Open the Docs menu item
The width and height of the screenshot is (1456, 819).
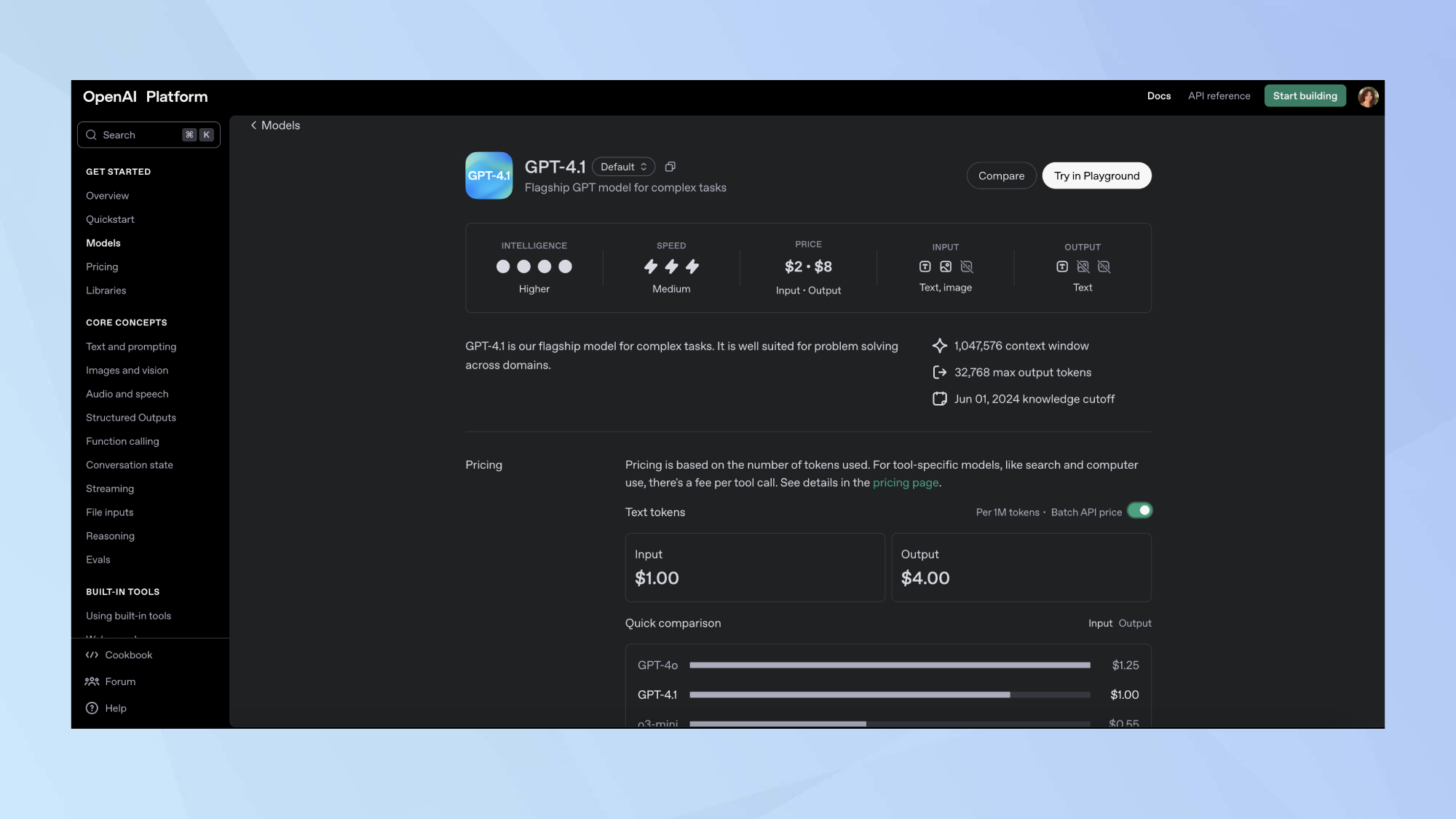1159,95
